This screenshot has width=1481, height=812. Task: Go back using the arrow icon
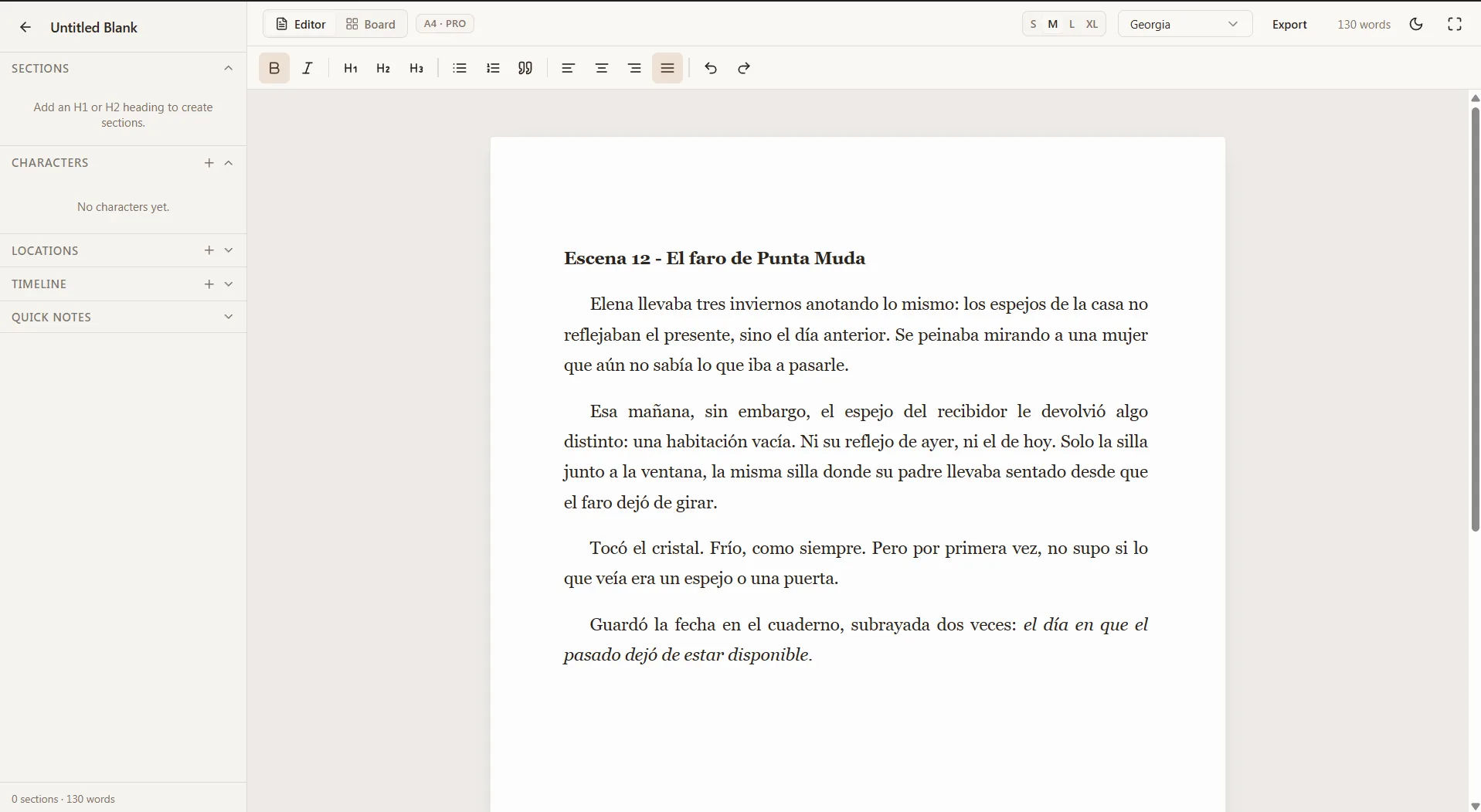[25, 27]
